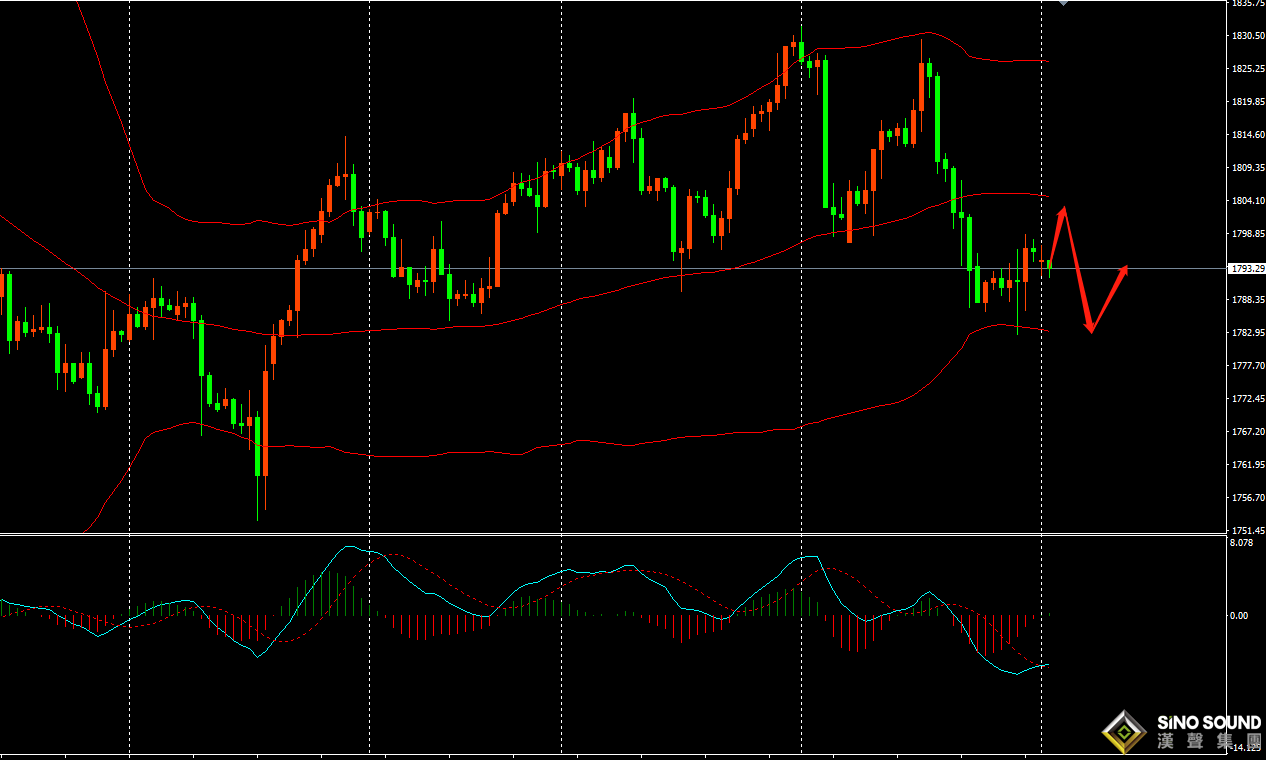Select the 1809.35 price scale value
The image size is (1266, 760).
pos(1247,168)
